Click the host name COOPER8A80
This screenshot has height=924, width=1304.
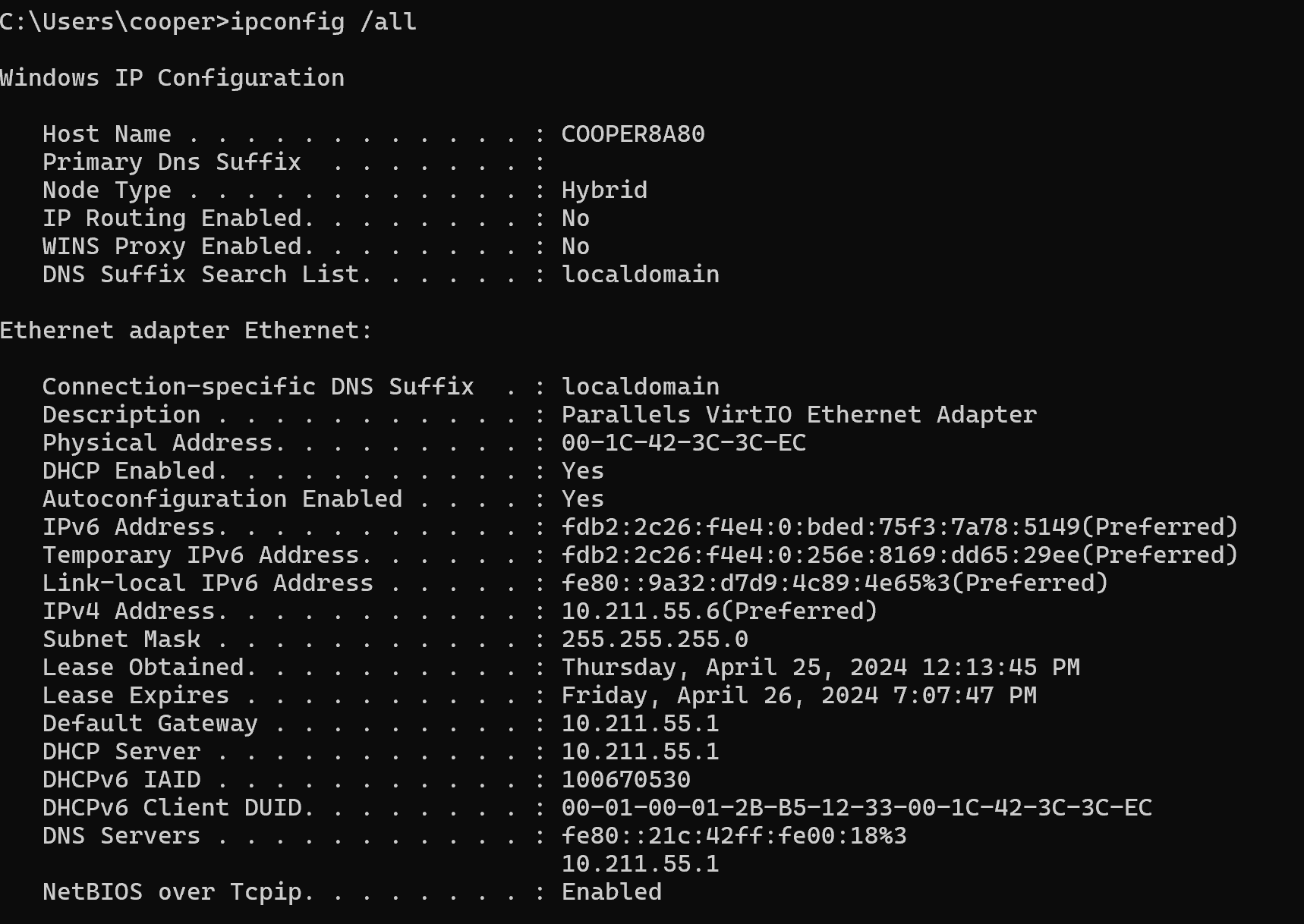pos(633,134)
